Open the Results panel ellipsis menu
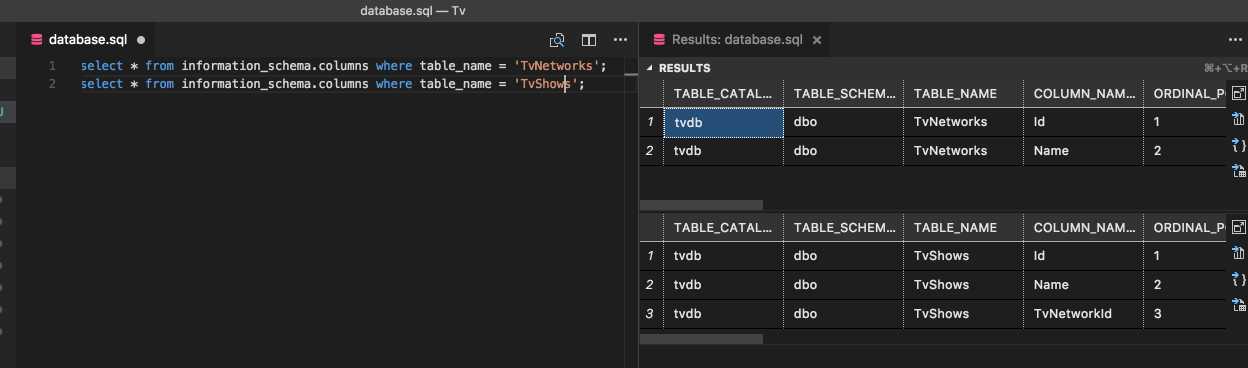 pyautogui.click(x=1235, y=40)
